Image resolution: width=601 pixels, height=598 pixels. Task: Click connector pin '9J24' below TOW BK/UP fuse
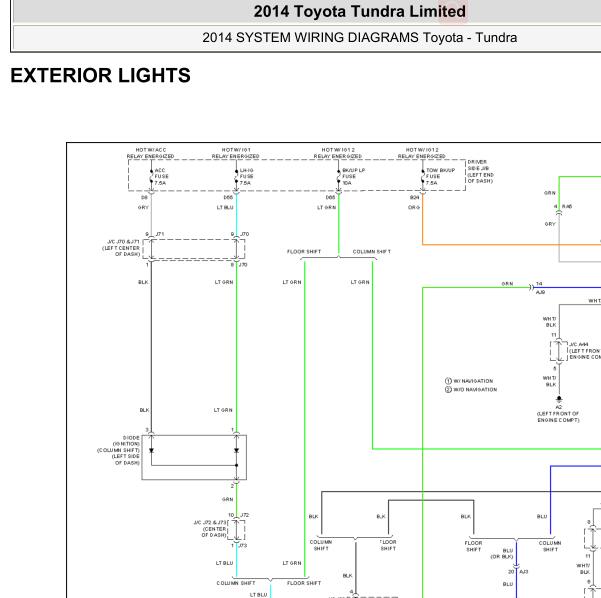414,197
